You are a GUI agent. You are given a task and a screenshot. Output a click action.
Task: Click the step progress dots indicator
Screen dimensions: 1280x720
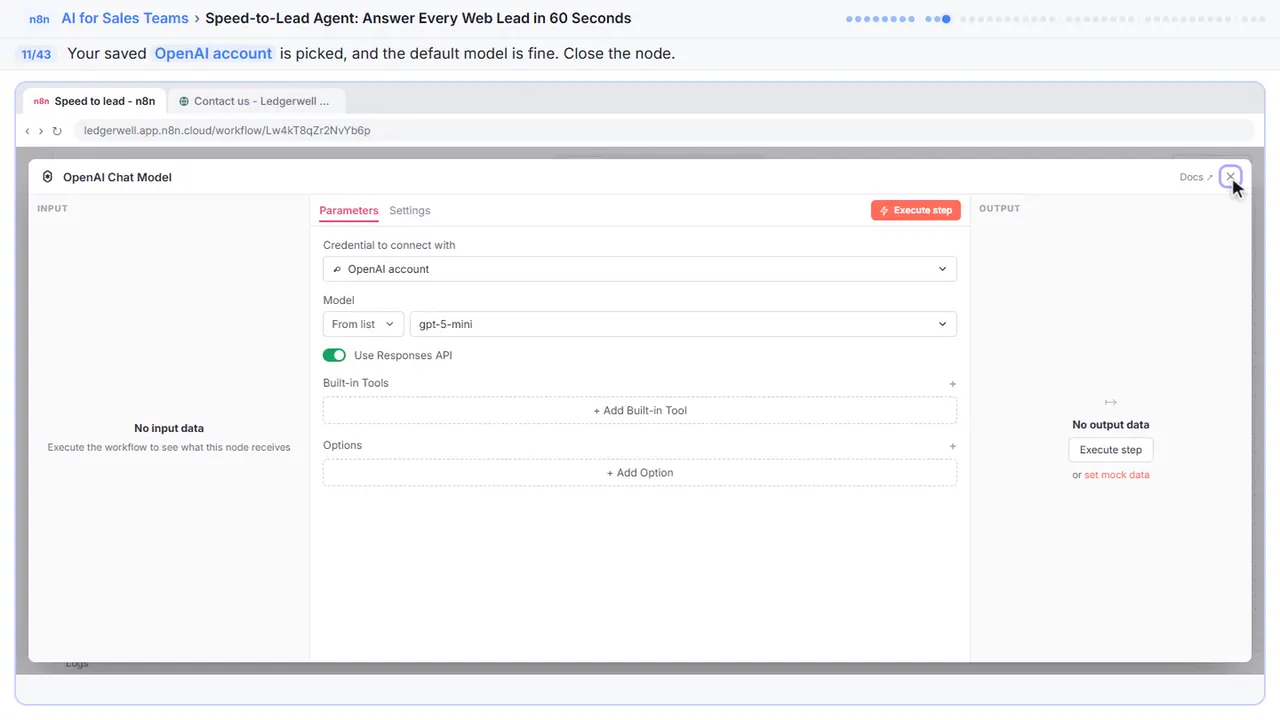click(1054, 18)
